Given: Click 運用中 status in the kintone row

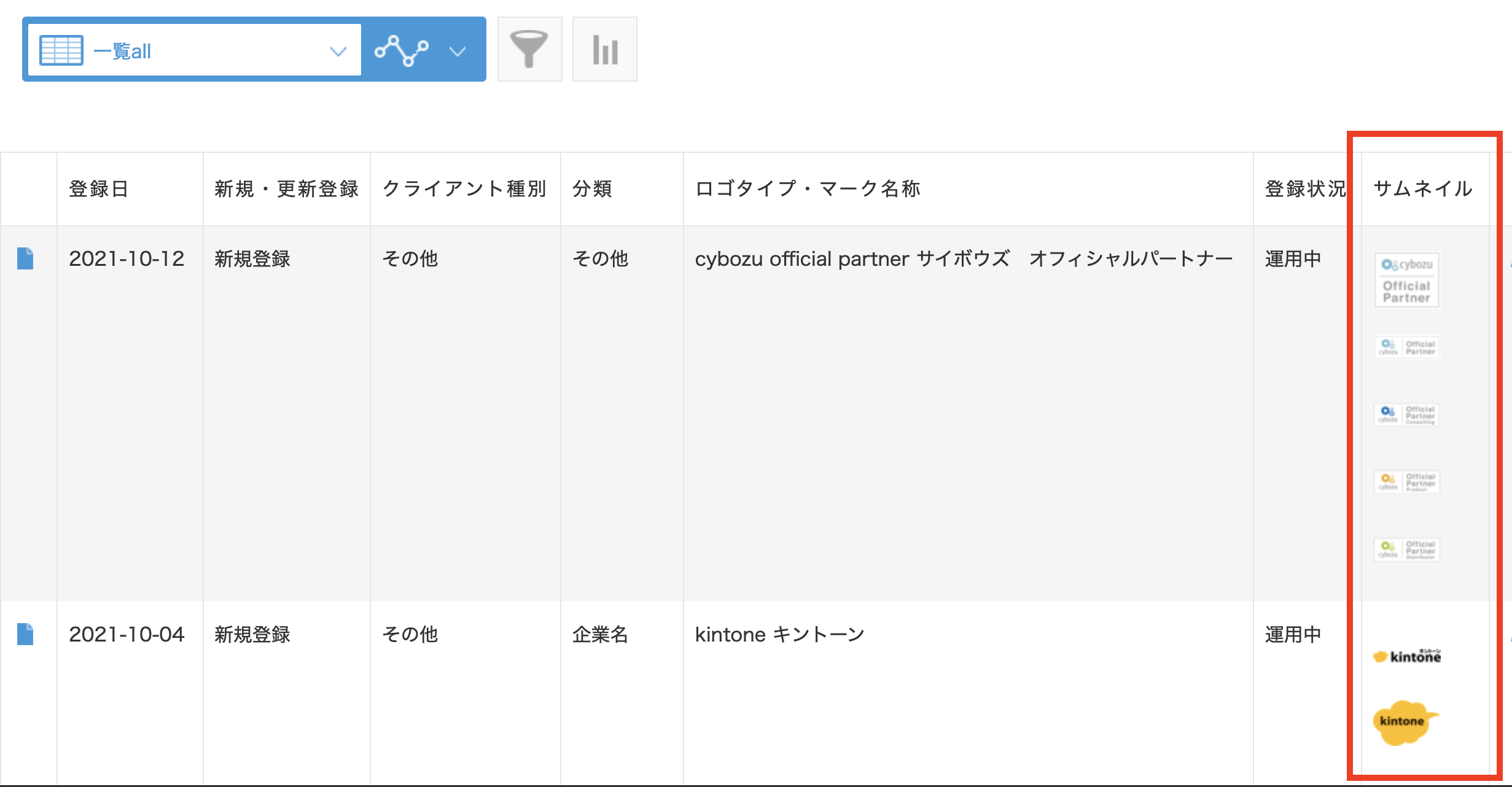Looking at the screenshot, I should pyautogui.click(x=1293, y=634).
